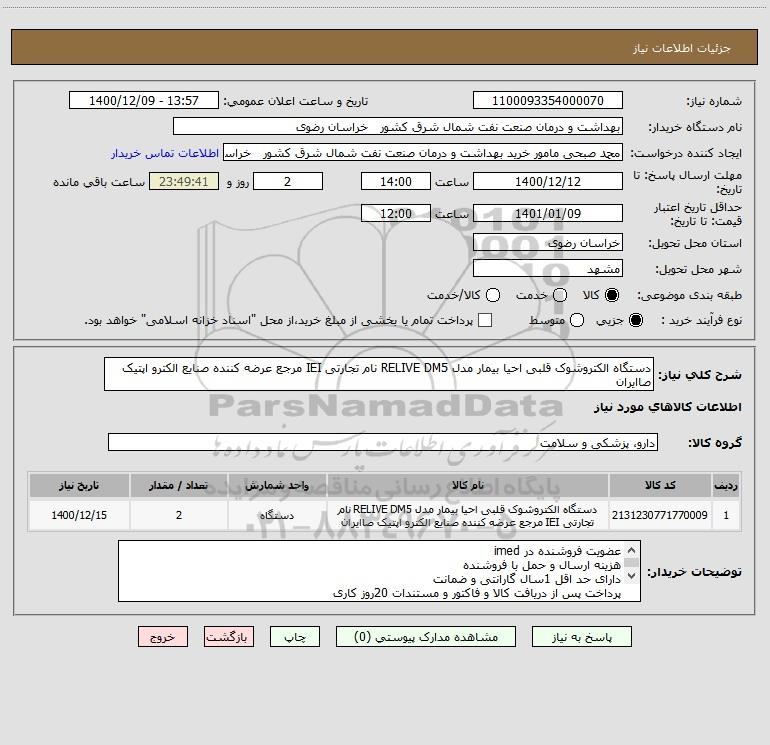Click the پرداخت پس از دریافت کالا line
The height and width of the screenshot is (745, 770).
[x=477, y=593]
